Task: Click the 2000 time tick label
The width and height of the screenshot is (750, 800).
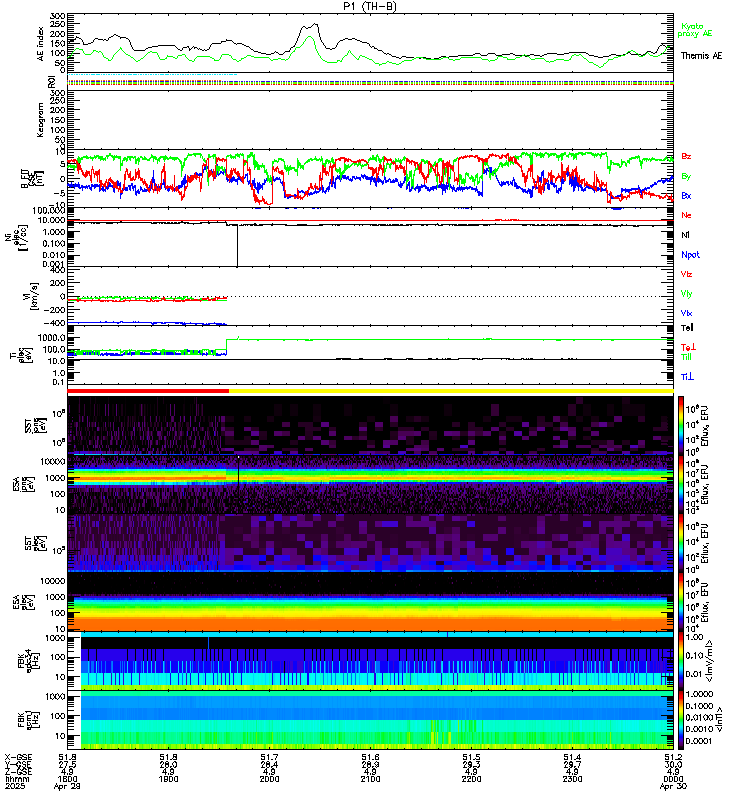Action: [269, 780]
